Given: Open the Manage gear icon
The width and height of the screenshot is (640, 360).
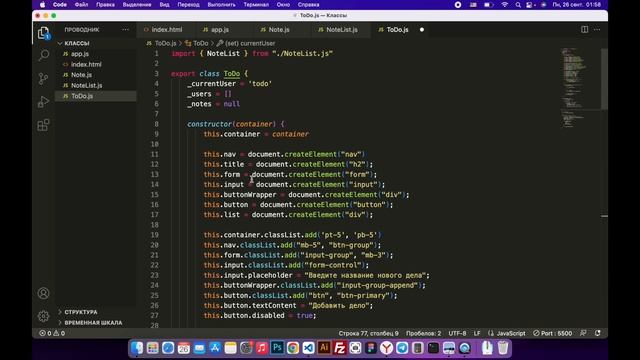Looking at the screenshot, I should click(x=43, y=316).
